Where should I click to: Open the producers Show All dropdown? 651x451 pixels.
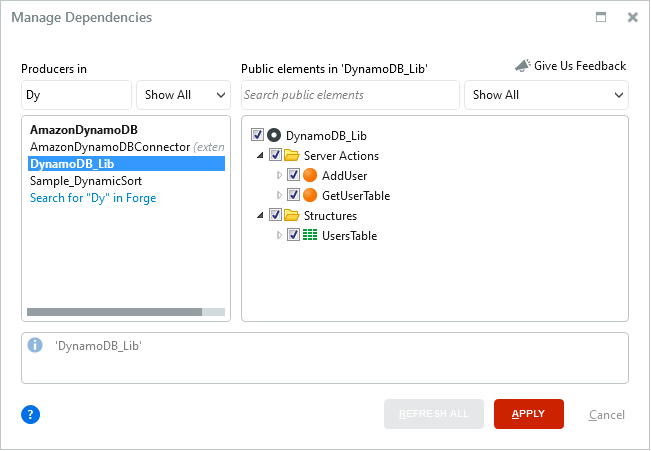[184, 95]
